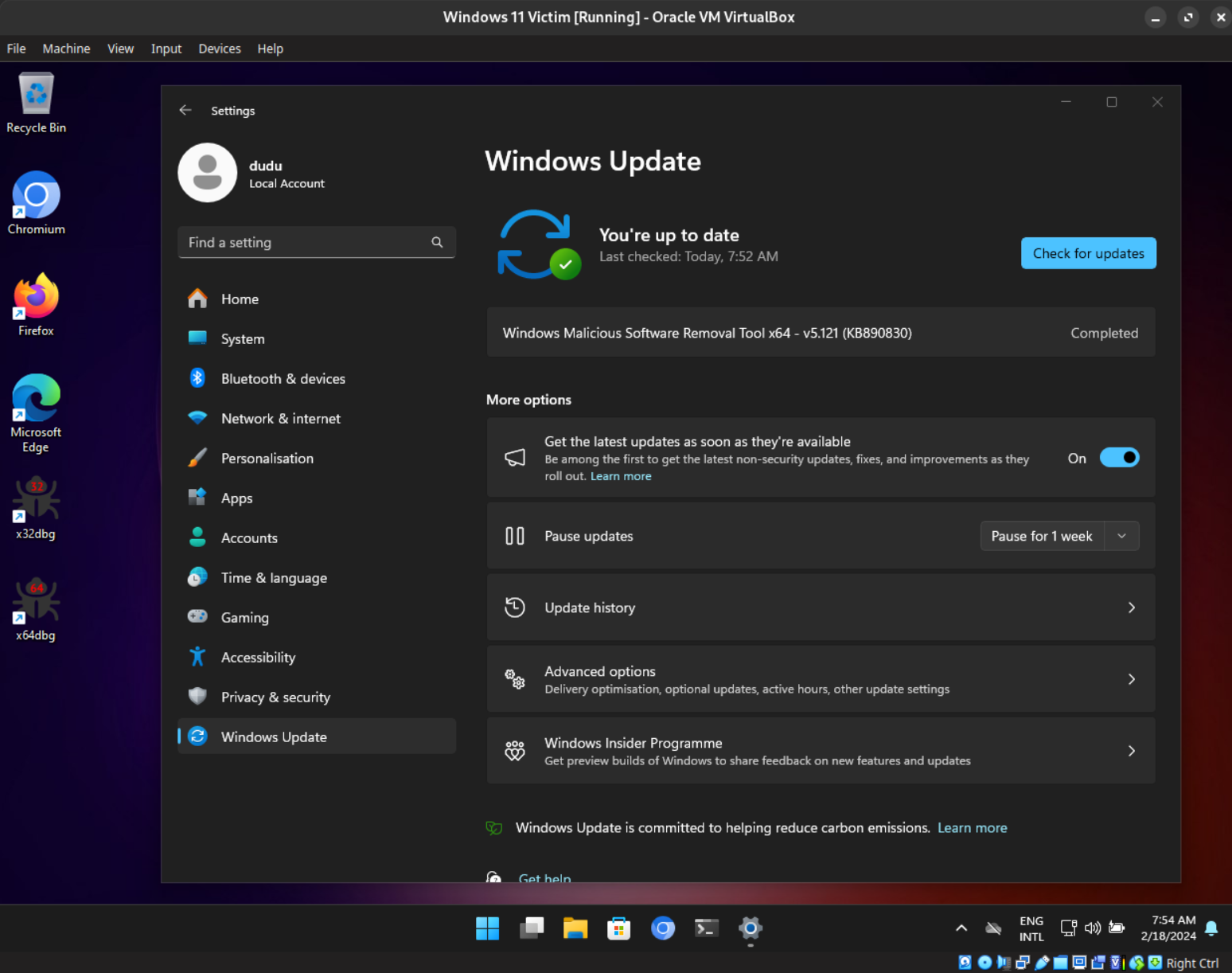Click the dudu account avatar picture
This screenshot has width=1232, height=973.
pyautogui.click(x=208, y=173)
